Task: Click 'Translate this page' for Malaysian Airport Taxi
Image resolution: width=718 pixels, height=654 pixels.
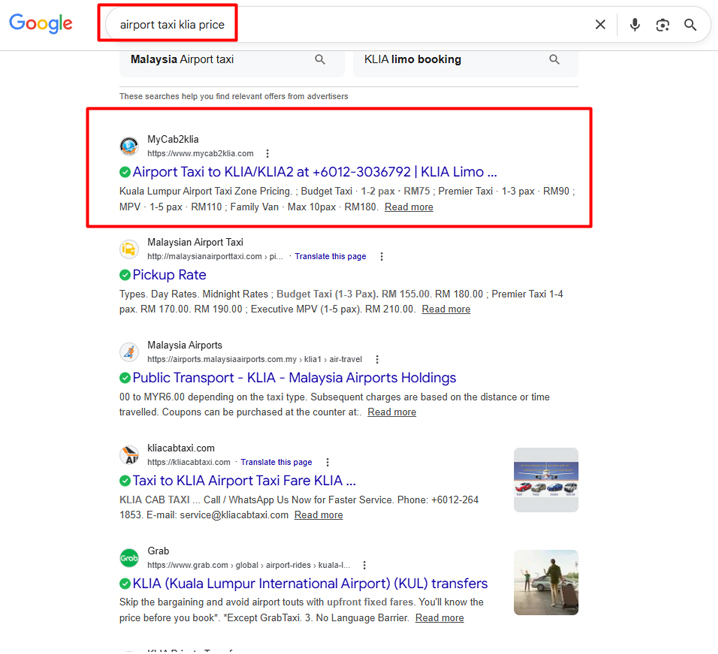Action: point(330,256)
